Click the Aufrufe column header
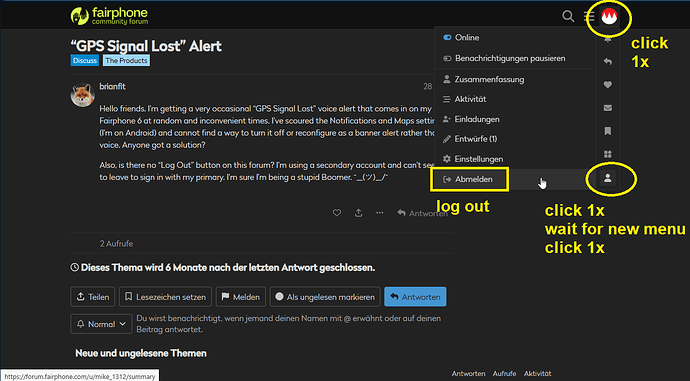 pyautogui.click(x=504, y=374)
